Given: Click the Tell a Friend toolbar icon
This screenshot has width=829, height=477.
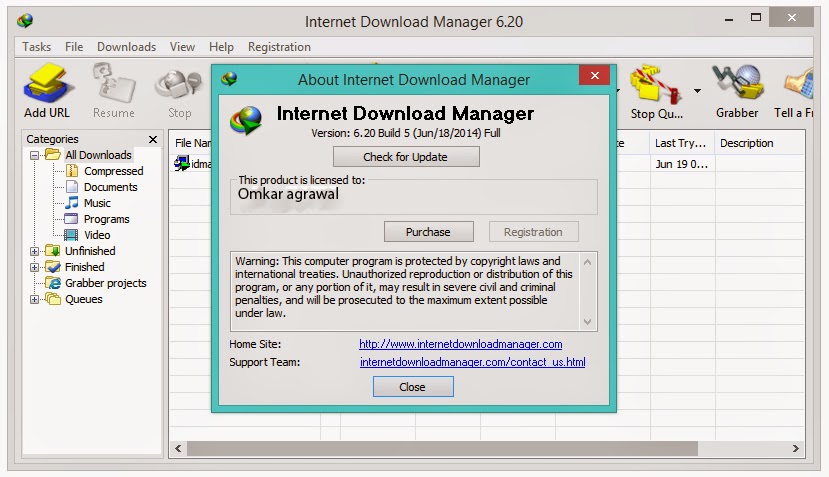Looking at the screenshot, I should [x=798, y=84].
